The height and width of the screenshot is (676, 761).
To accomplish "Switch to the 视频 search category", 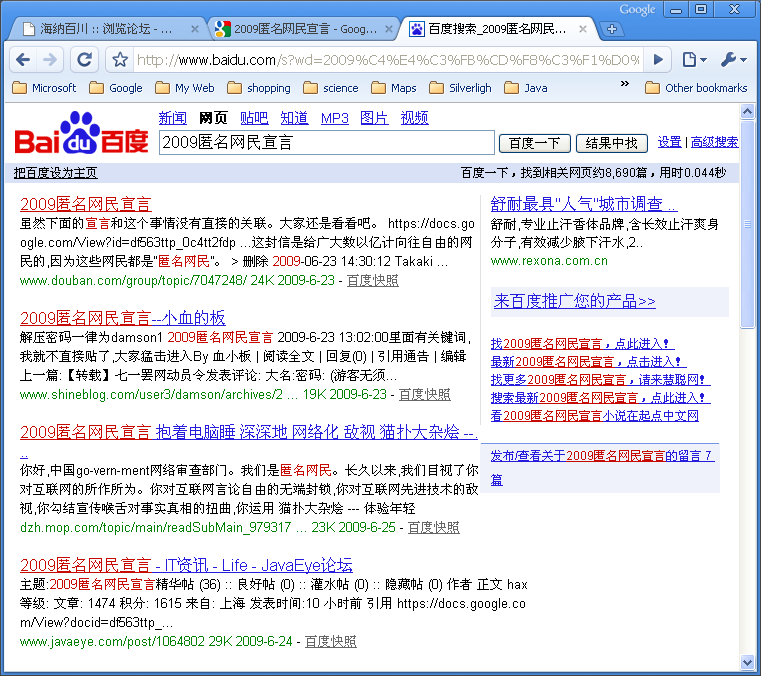I will [x=414, y=118].
